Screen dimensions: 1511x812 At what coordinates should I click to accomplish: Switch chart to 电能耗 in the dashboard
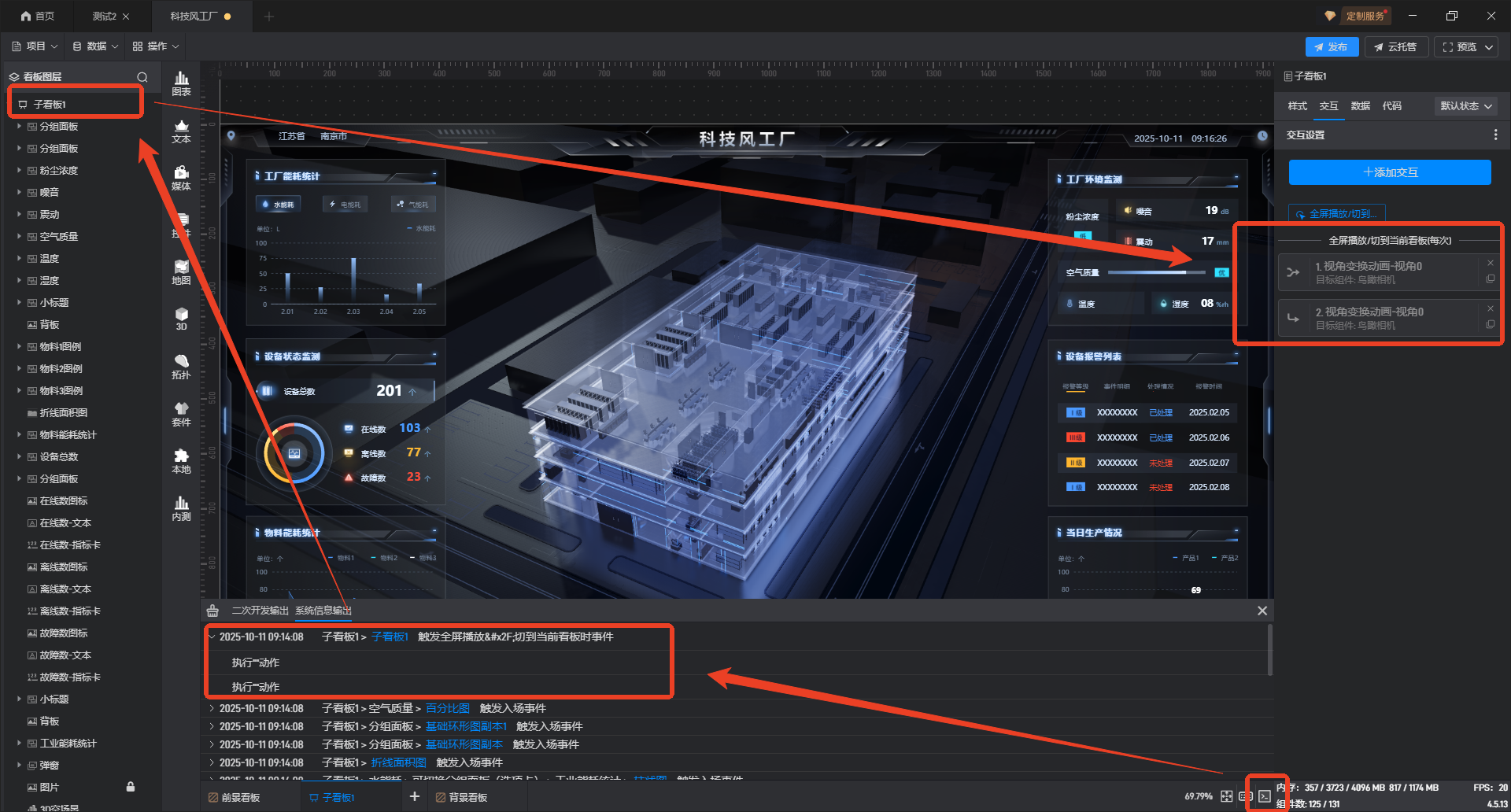[x=345, y=205]
